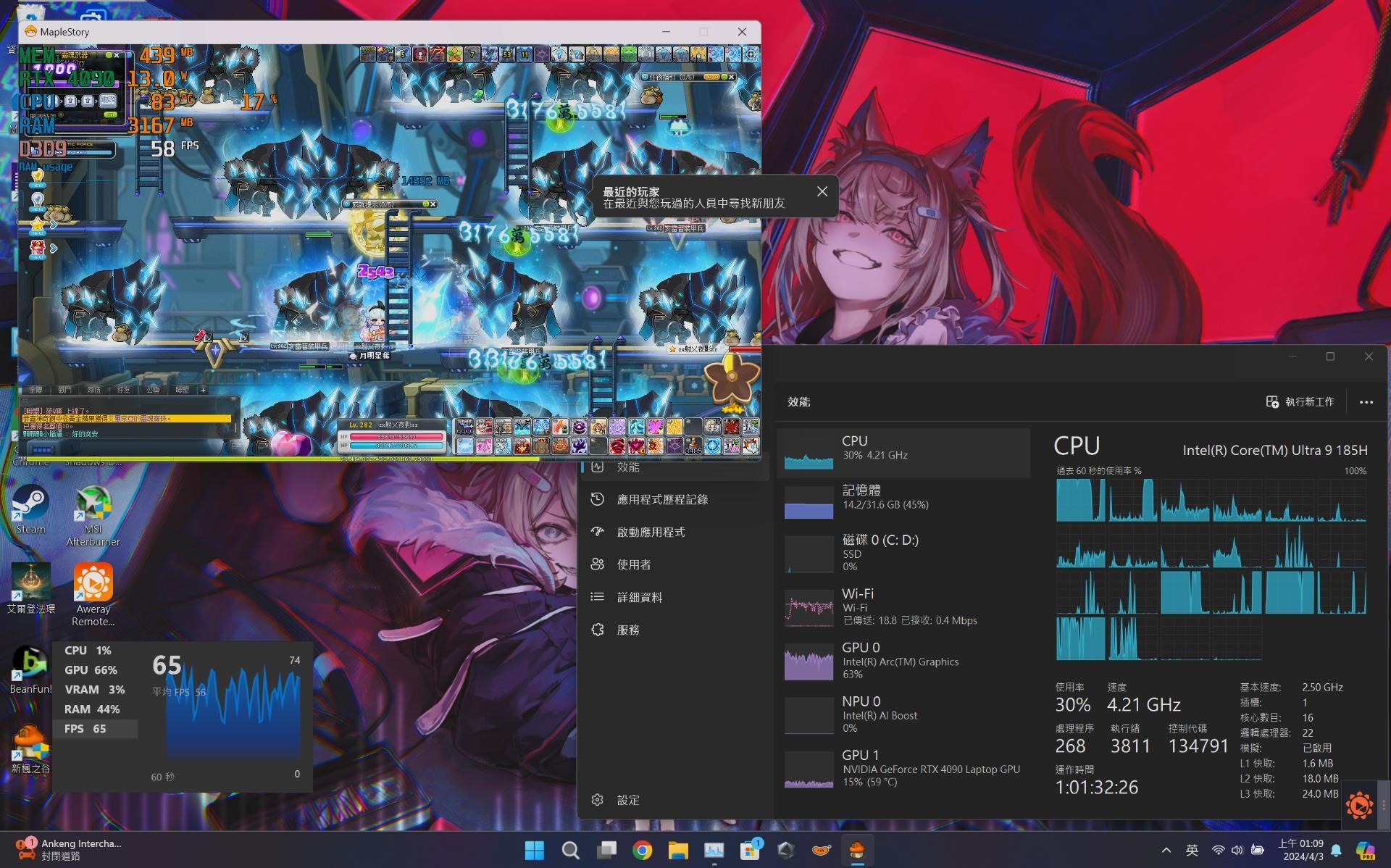Viewport: 1391px width, 868px height.
Task: Click the MapleStory icon in the taskbar
Action: click(x=857, y=849)
